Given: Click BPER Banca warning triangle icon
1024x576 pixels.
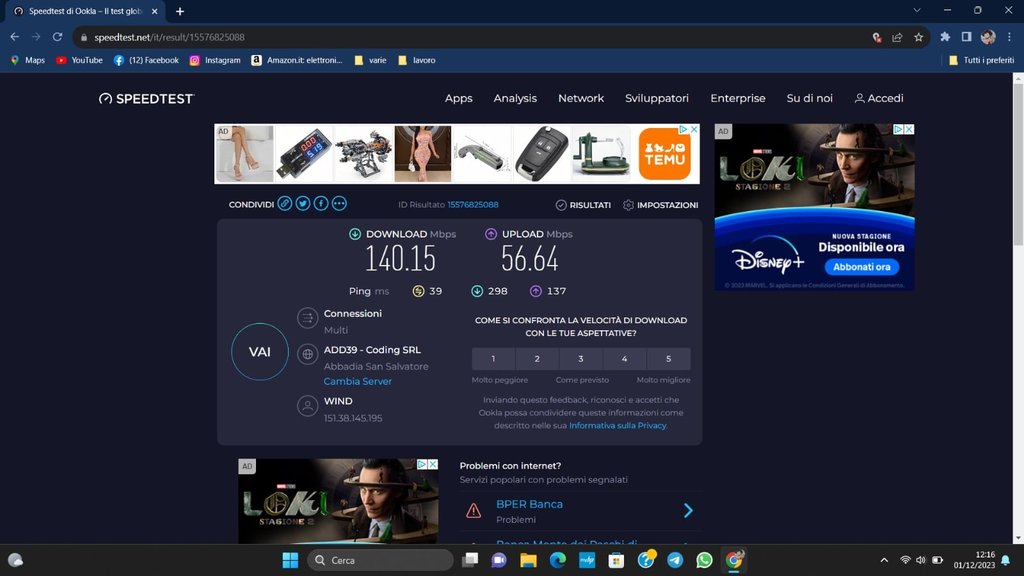Looking at the screenshot, I should coord(473,511).
